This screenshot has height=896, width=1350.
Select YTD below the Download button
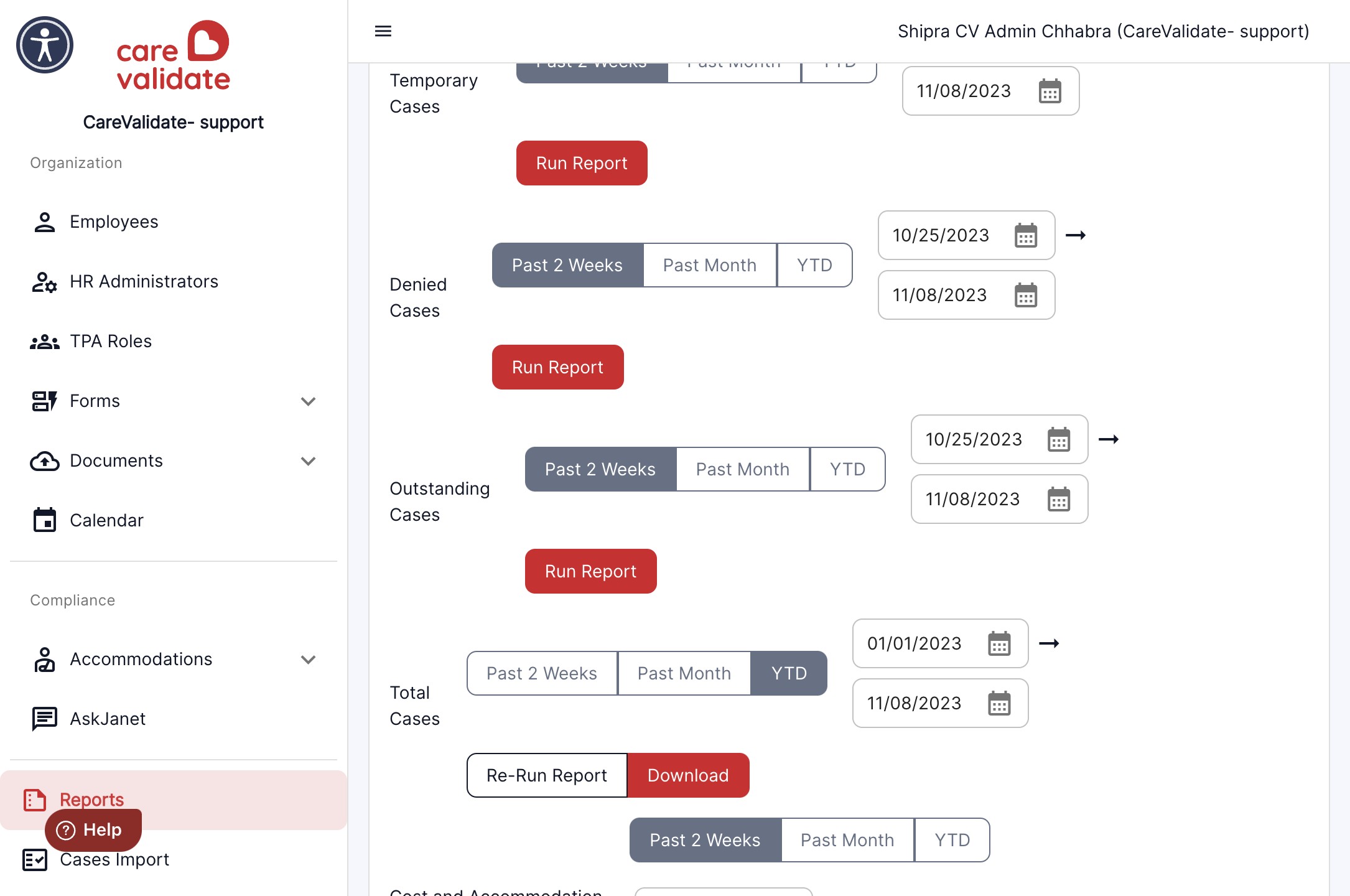pos(952,840)
